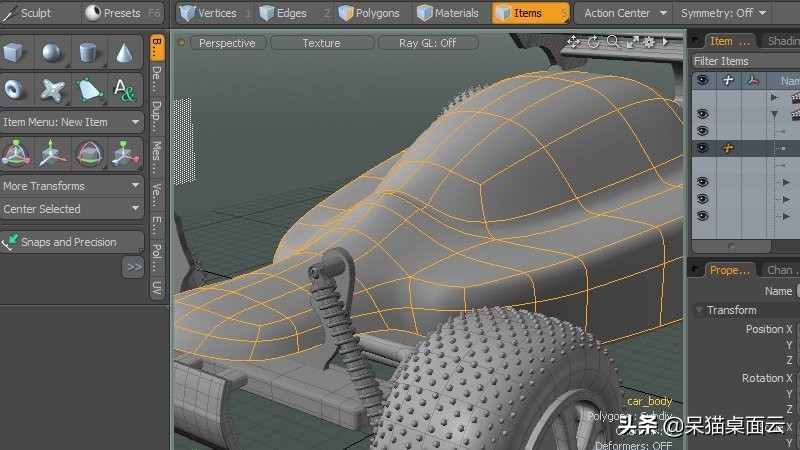Toggle visibility eye of the selected item
The image size is (800, 450).
tap(702, 148)
